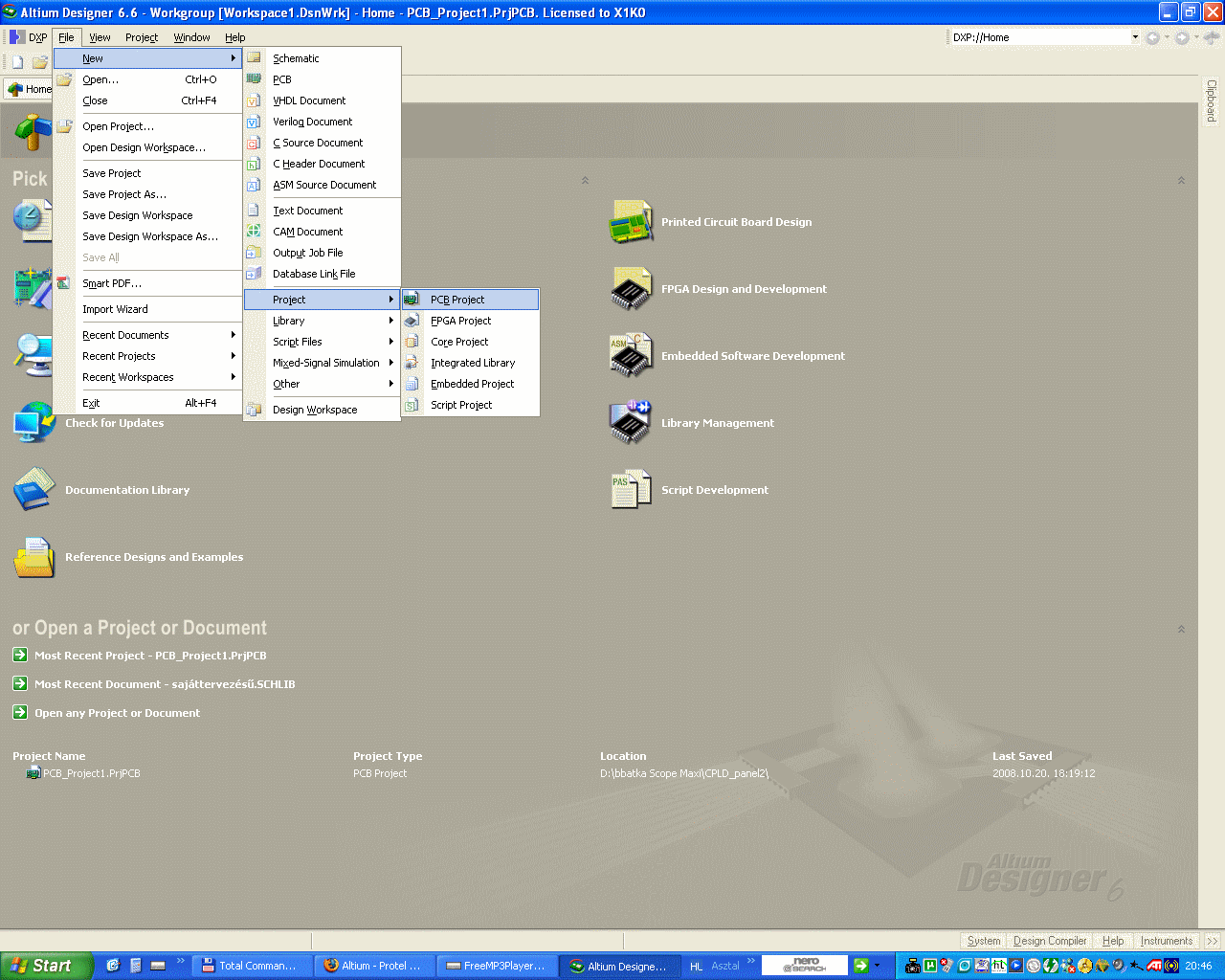Click the C Source Document icon

point(254,142)
